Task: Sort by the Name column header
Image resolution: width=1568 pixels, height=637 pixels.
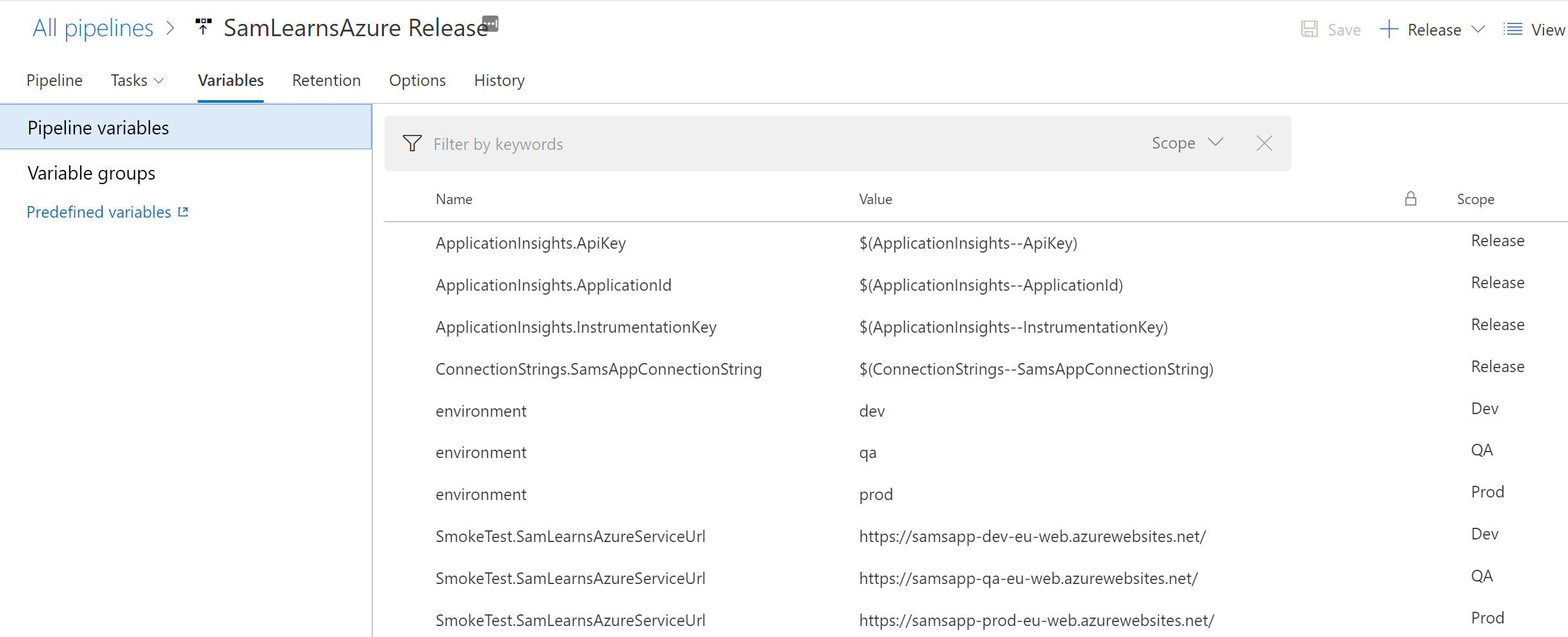Action: pos(454,199)
